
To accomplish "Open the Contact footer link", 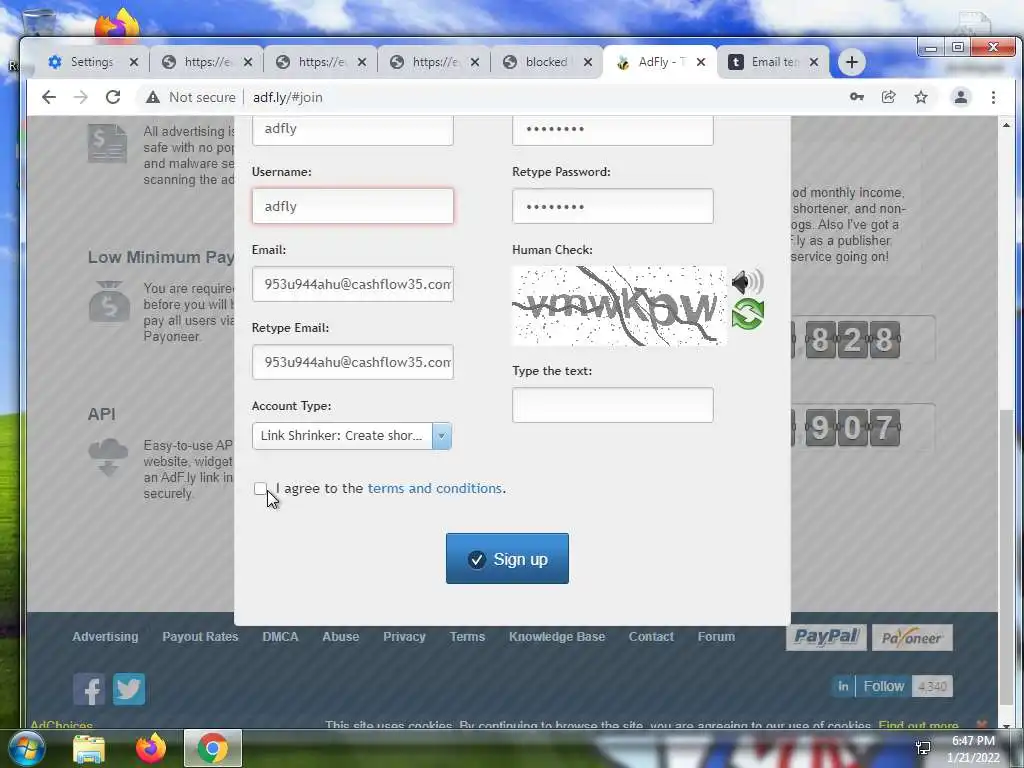I will [651, 637].
